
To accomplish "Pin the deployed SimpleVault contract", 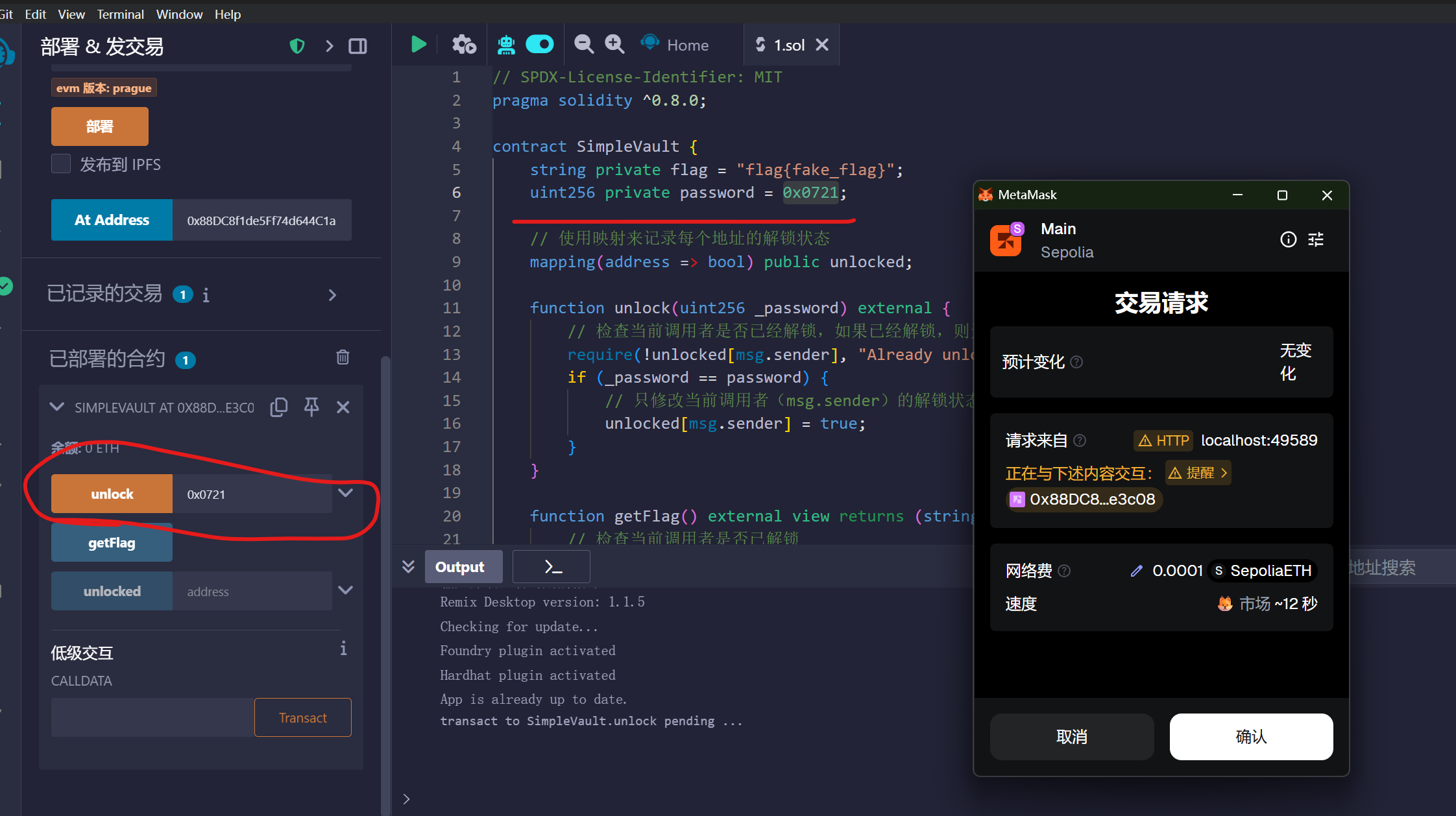I will (x=311, y=407).
